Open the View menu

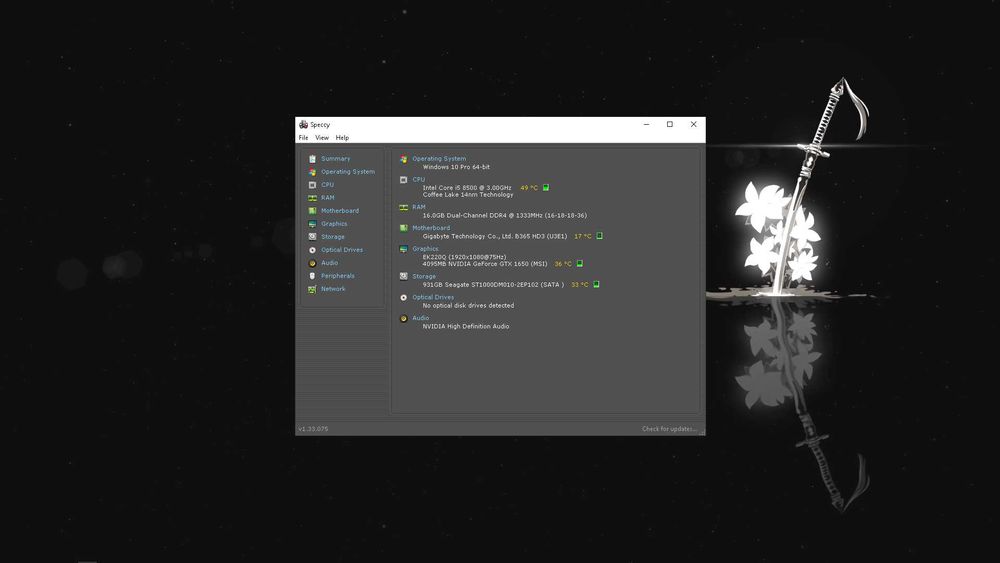[x=322, y=138]
